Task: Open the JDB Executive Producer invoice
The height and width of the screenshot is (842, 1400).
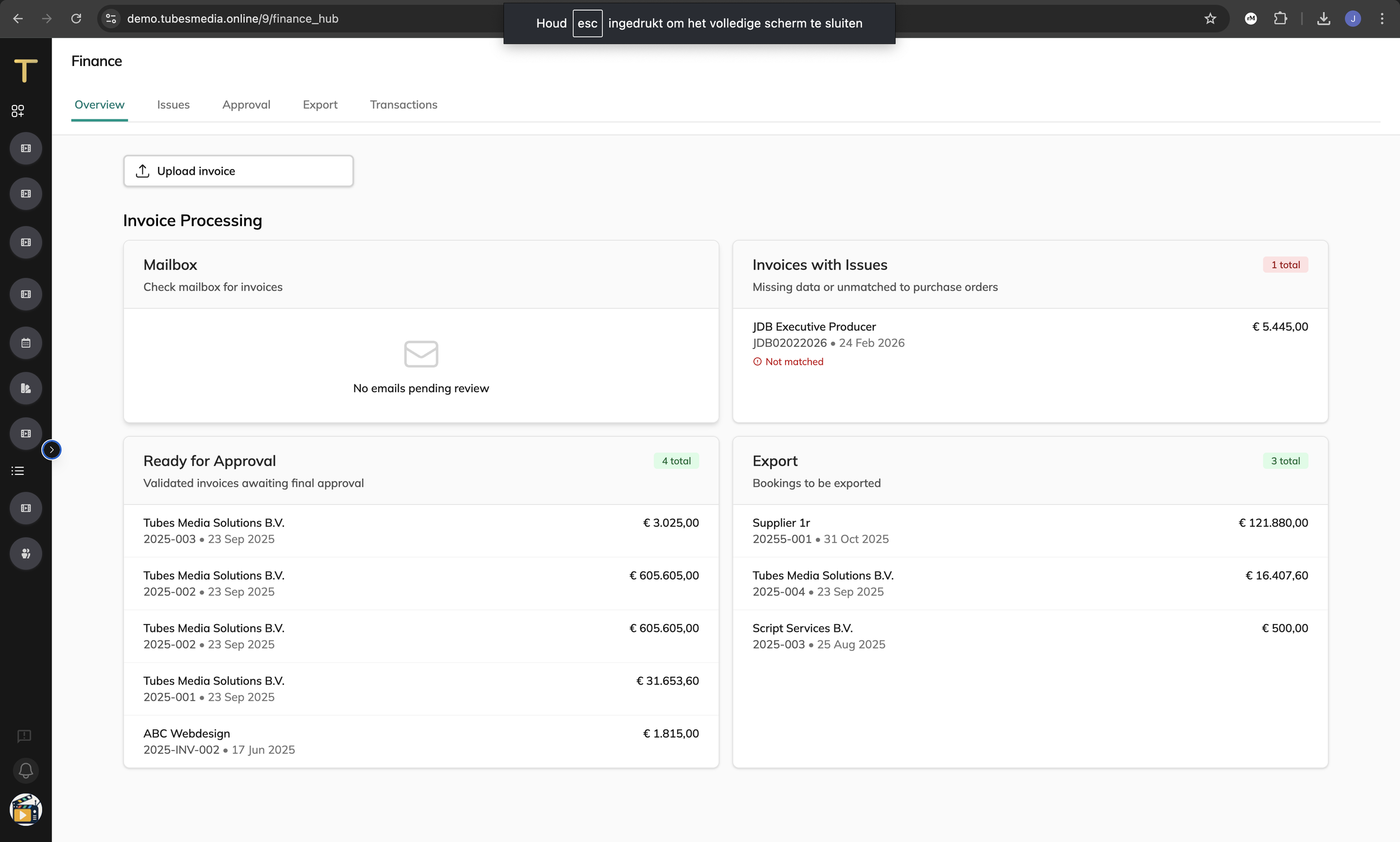Action: pyautogui.click(x=814, y=327)
